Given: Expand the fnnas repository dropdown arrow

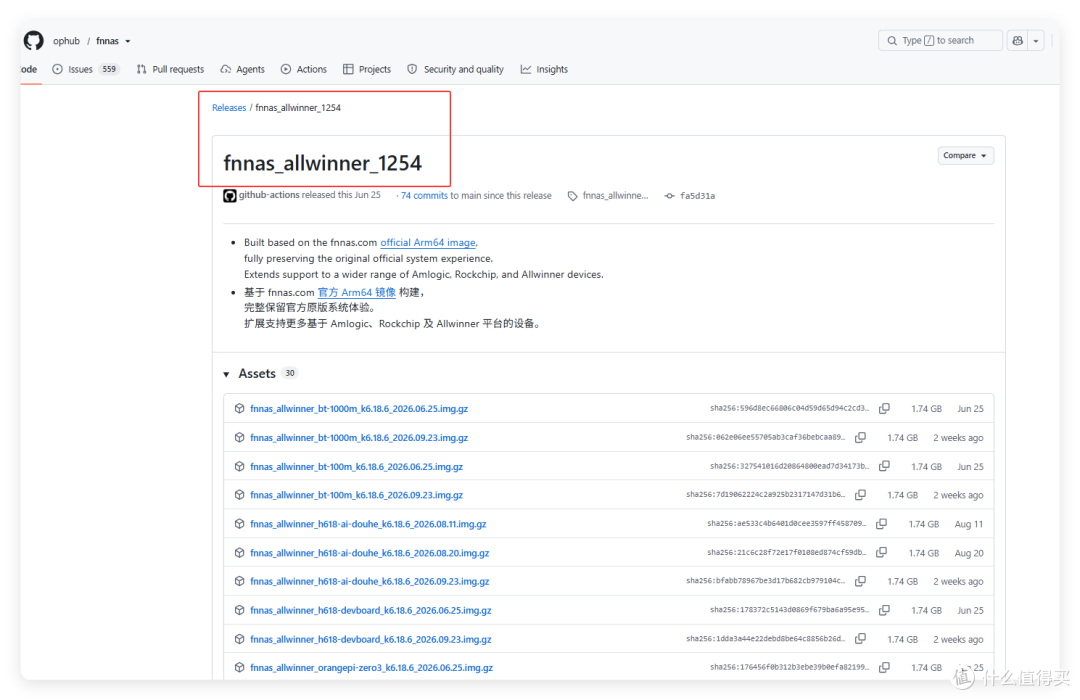Looking at the screenshot, I should coord(128,41).
